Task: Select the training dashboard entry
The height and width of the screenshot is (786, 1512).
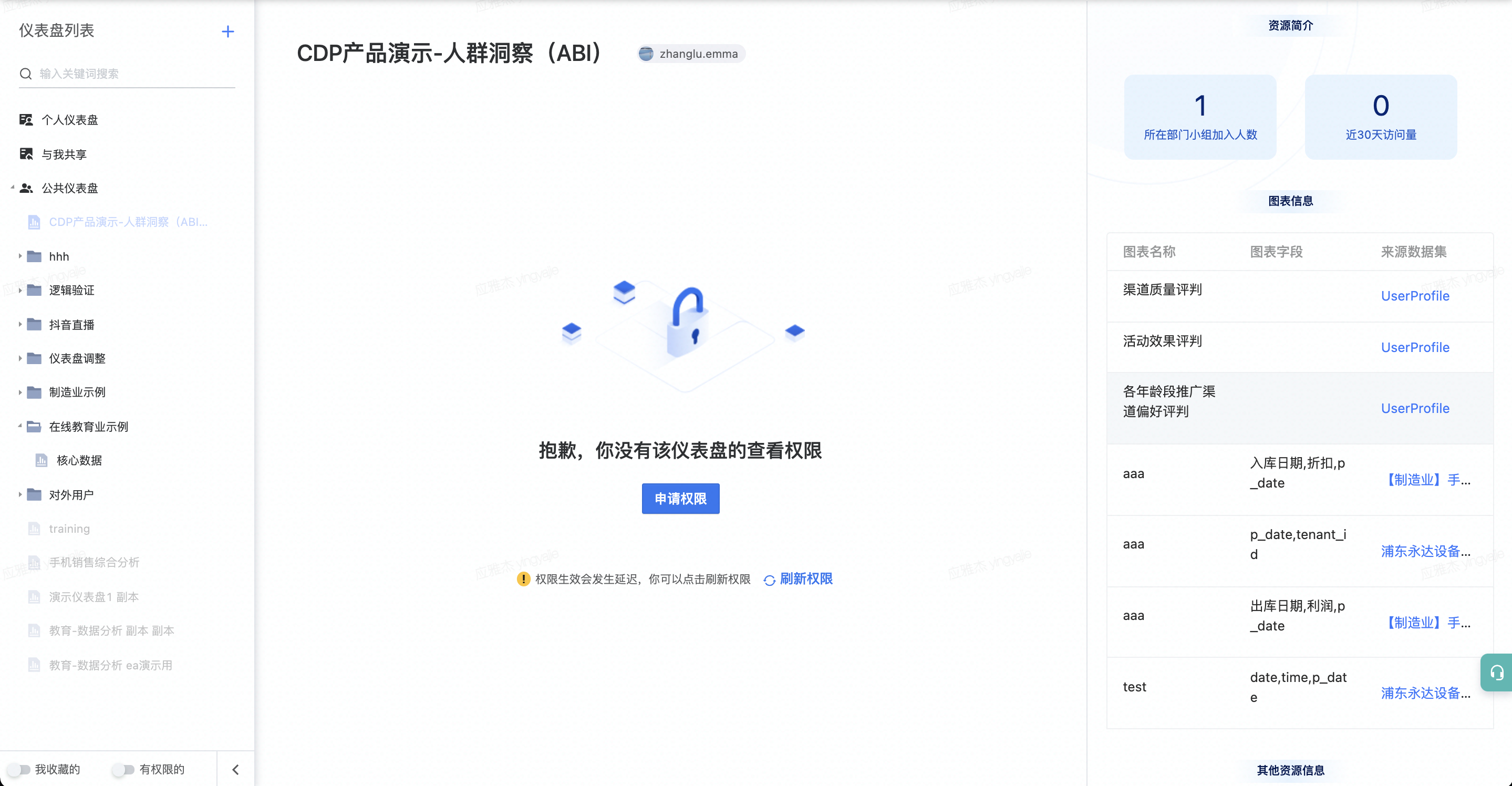Action: click(x=69, y=529)
